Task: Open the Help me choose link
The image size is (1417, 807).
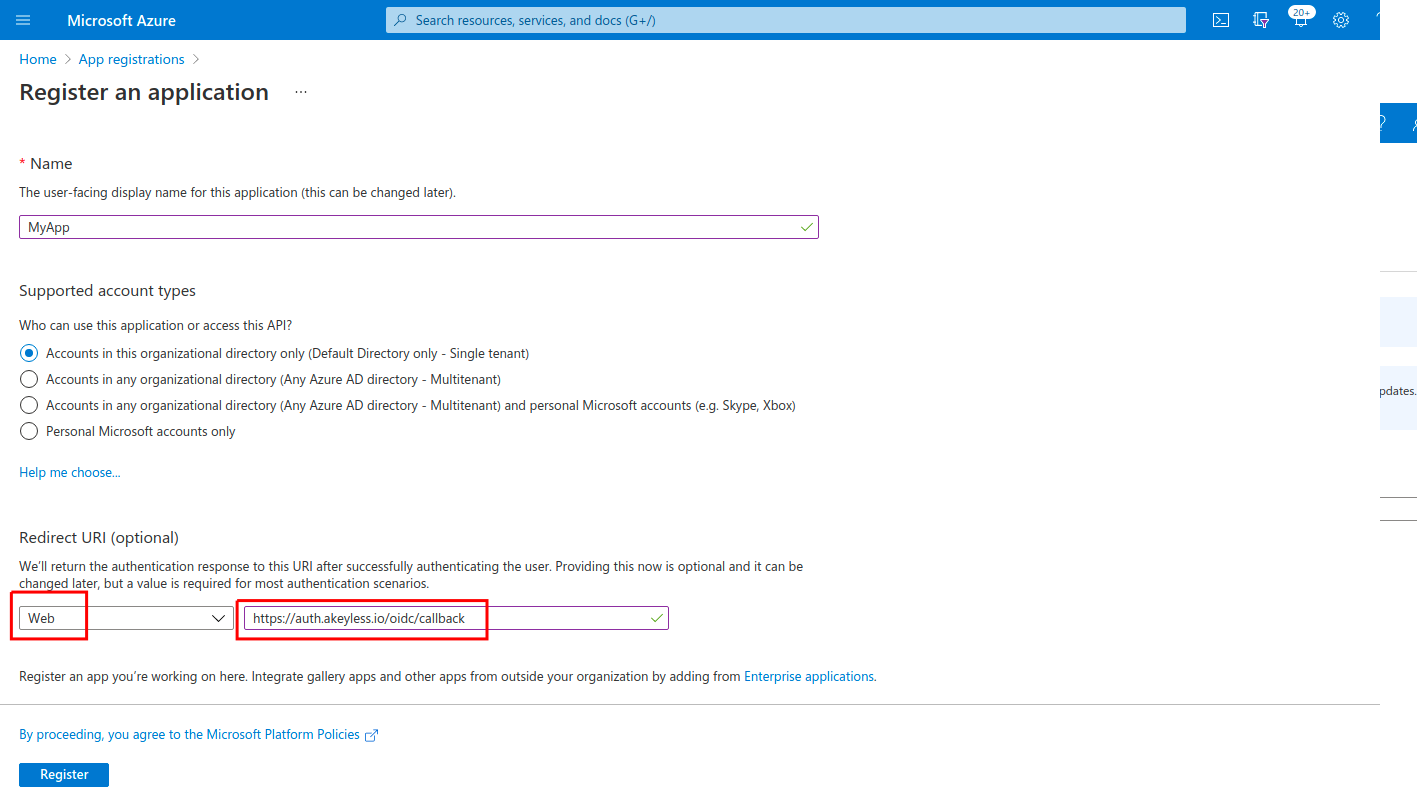Action: (70, 472)
